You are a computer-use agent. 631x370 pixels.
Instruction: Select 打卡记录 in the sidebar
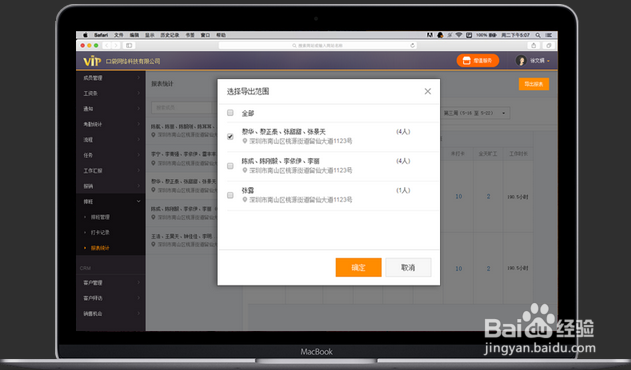(100, 232)
